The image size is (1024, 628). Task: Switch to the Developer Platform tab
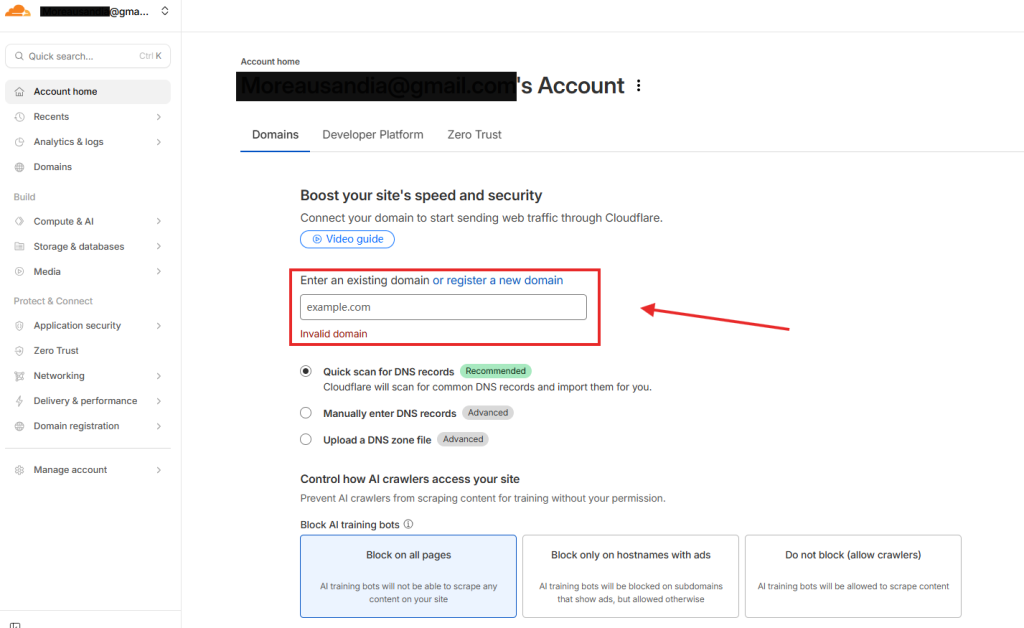tap(372, 135)
